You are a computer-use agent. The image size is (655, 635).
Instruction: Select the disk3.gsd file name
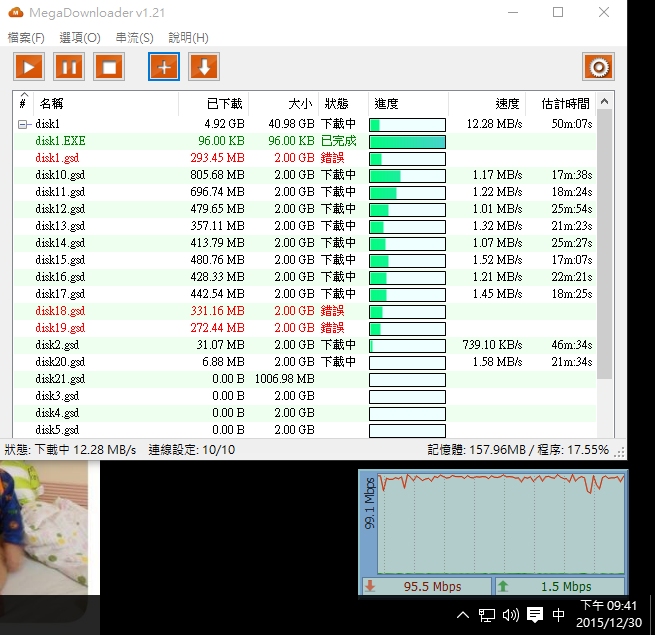57,396
